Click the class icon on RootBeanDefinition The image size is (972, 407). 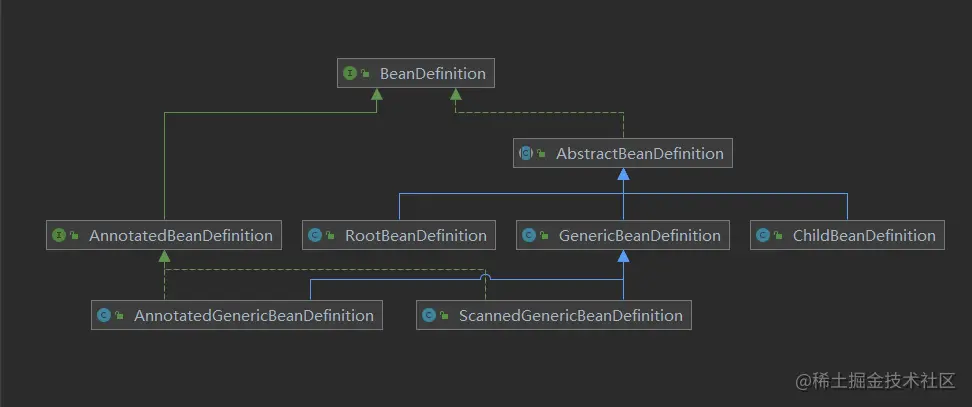[x=315, y=235]
